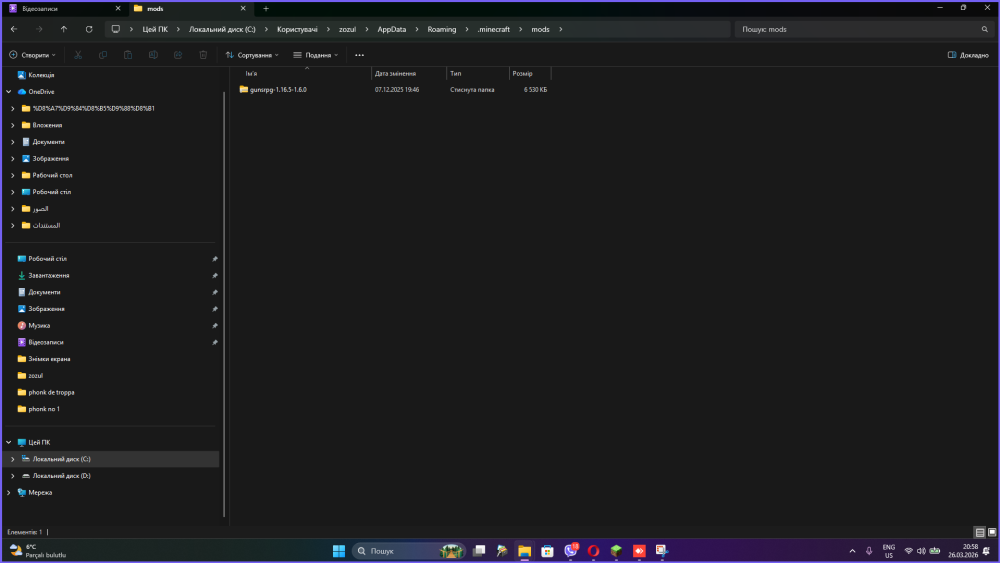
Task: Switch to details list view icon
Action: pyautogui.click(x=980, y=532)
